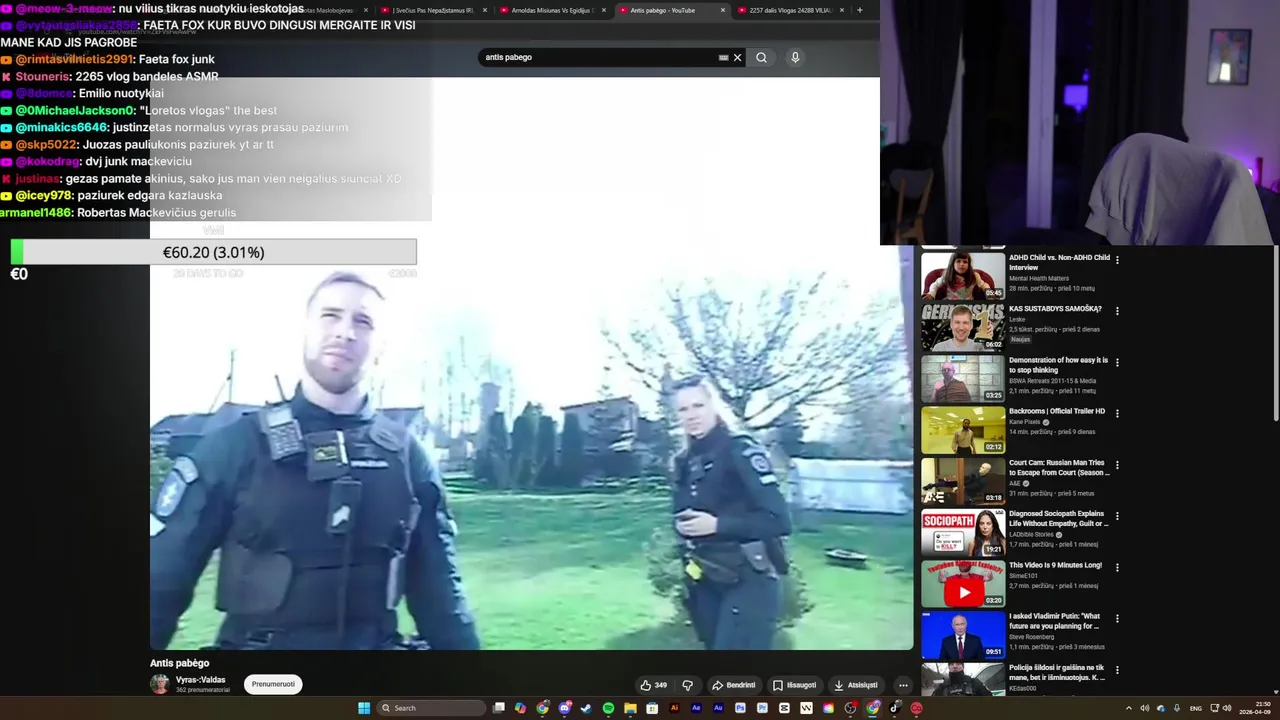Open CapCut from the taskbar
Viewport: 1280px width, 720px height.
784,708
